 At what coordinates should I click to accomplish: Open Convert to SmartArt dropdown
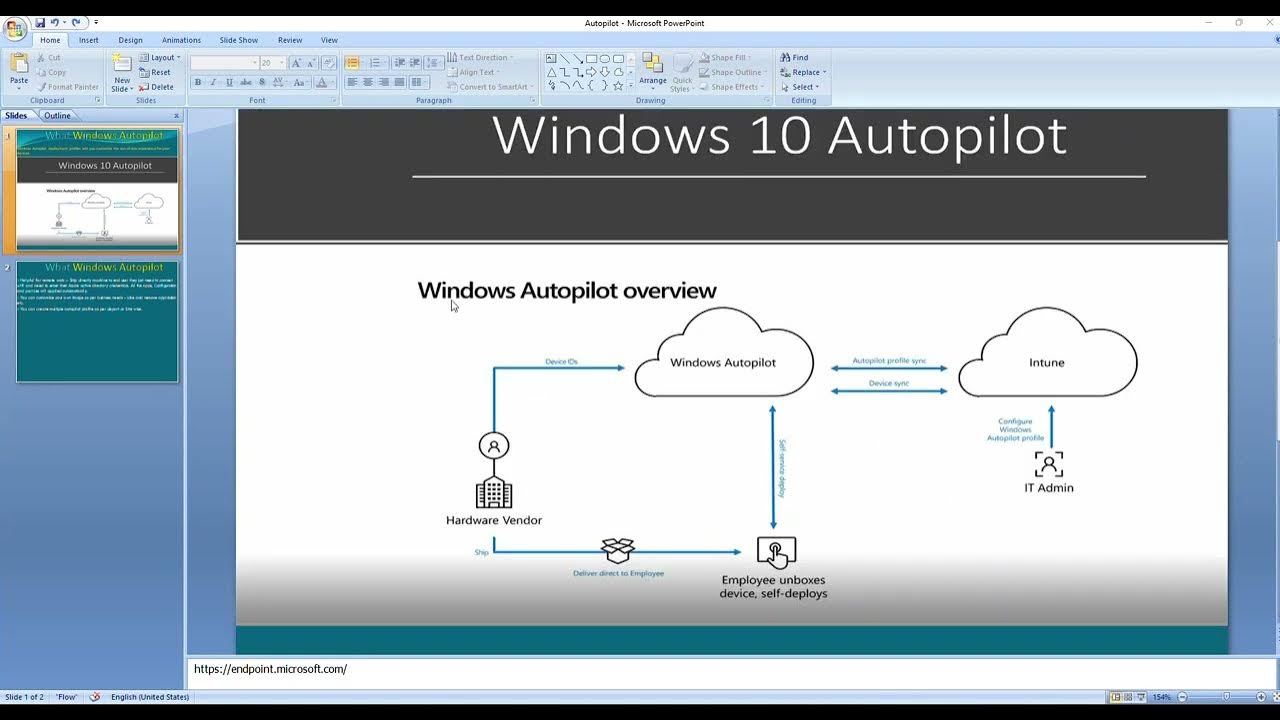pyautogui.click(x=489, y=87)
